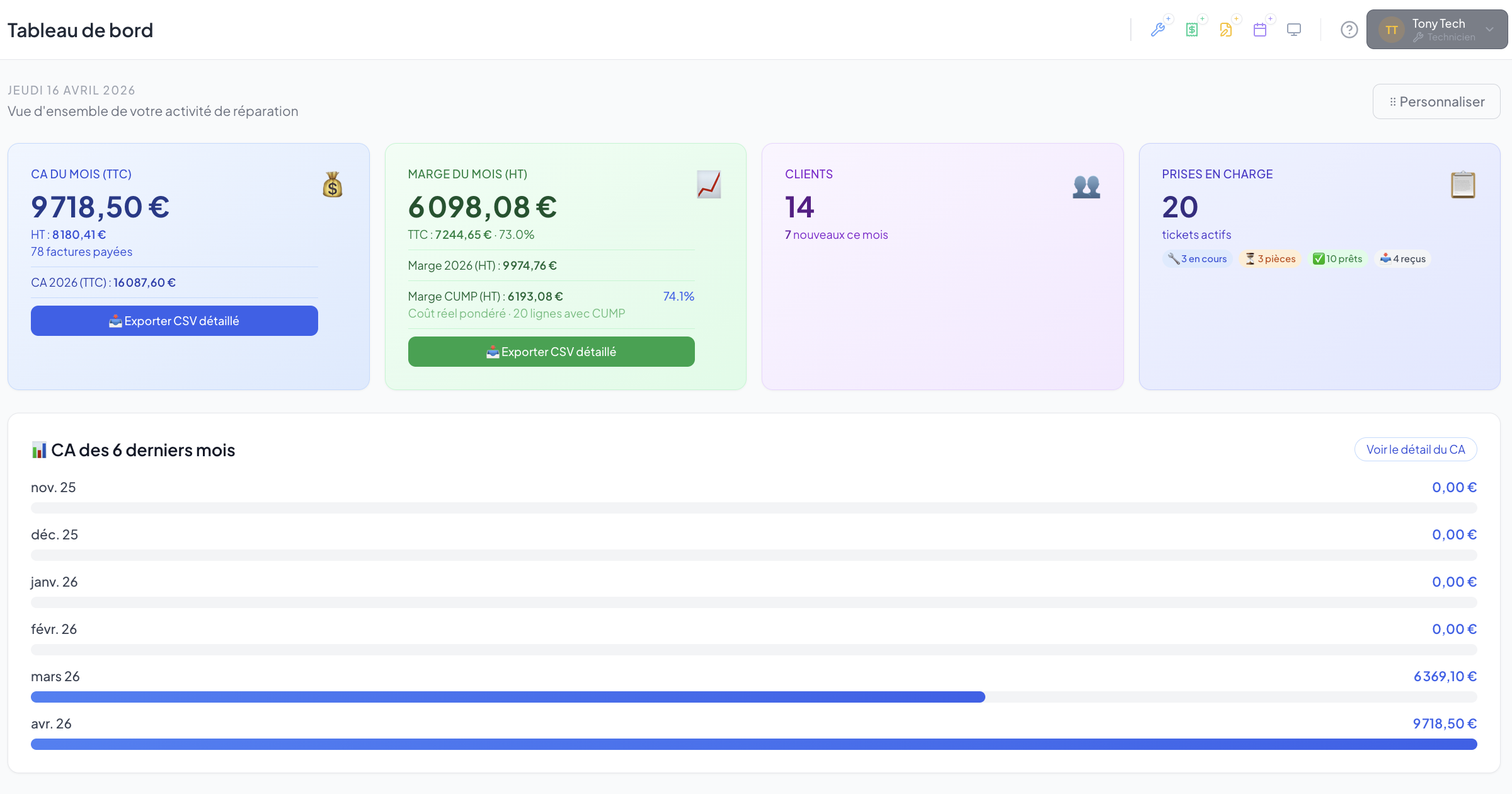Click the clients people icon
This screenshot has width=1512, height=794.
click(x=1086, y=187)
